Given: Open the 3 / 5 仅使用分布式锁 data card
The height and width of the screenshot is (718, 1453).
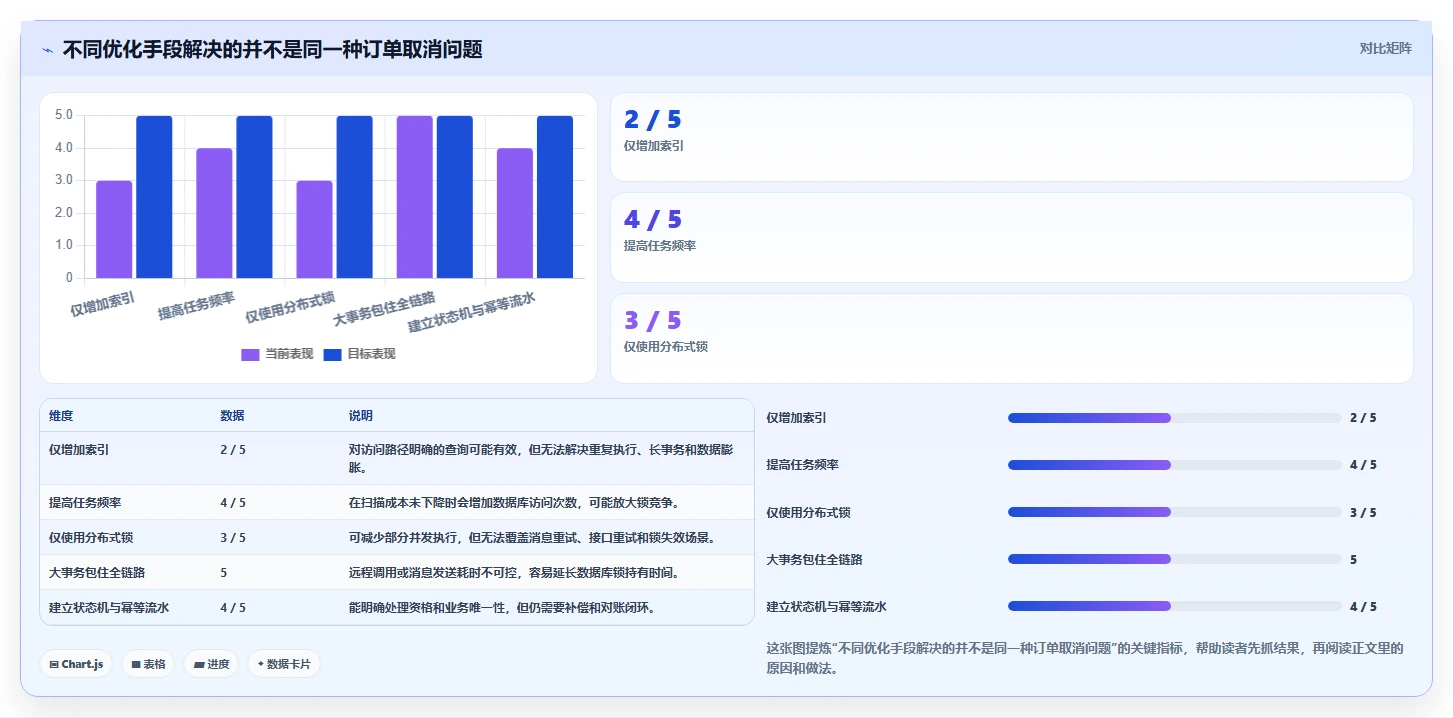Looking at the screenshot, I should click(1011, 338).
